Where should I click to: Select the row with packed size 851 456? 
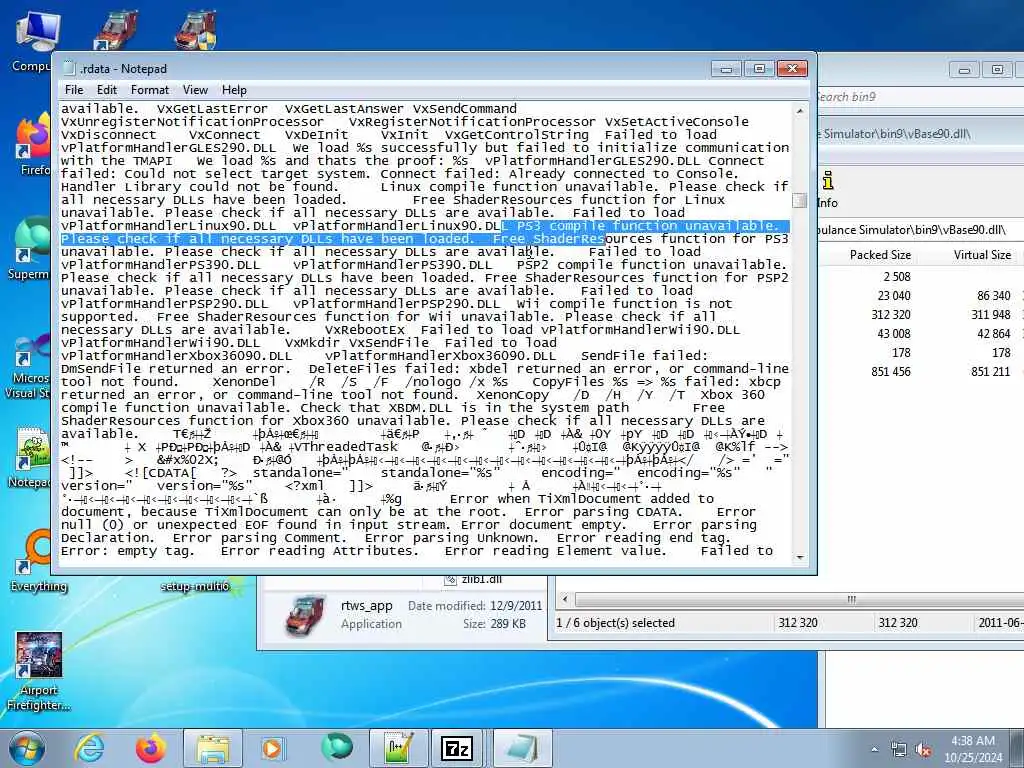click(x=891, y=372)
